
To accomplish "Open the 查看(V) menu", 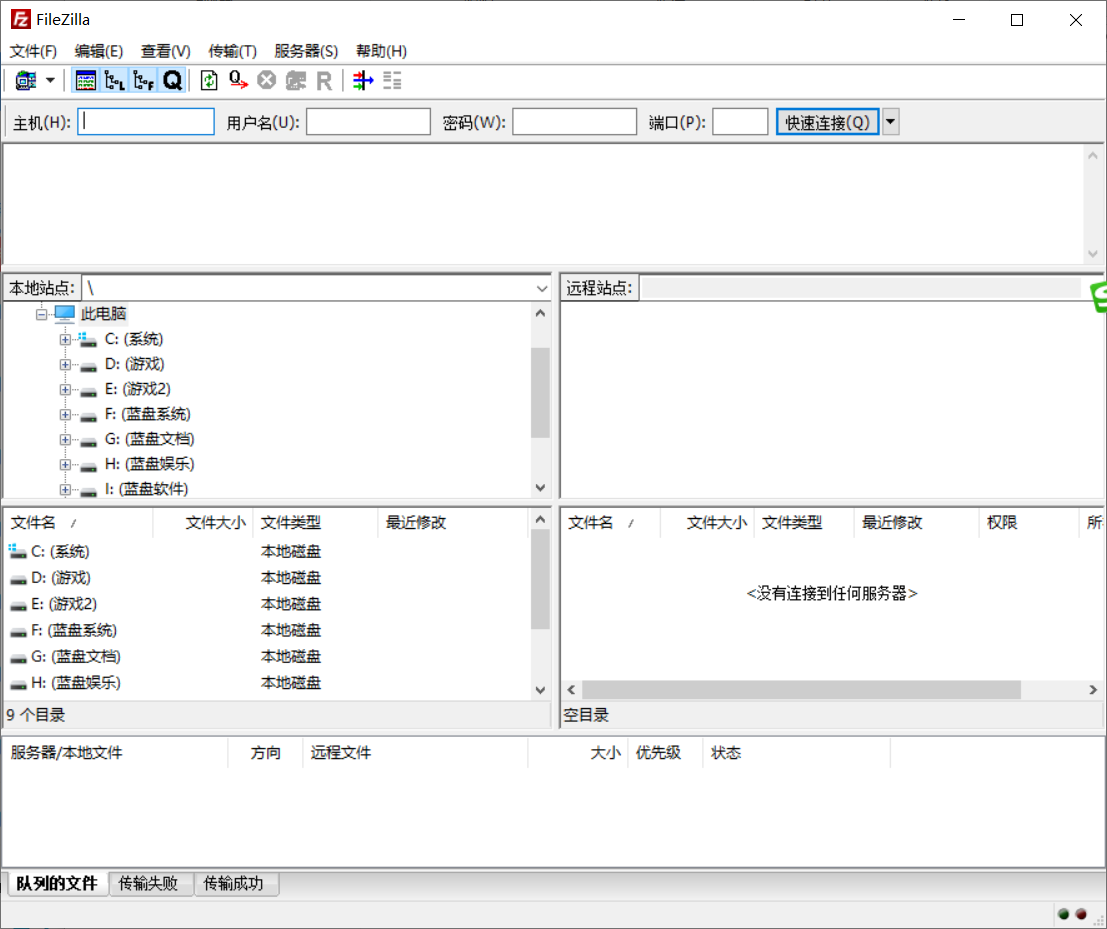I will point(165,51).
